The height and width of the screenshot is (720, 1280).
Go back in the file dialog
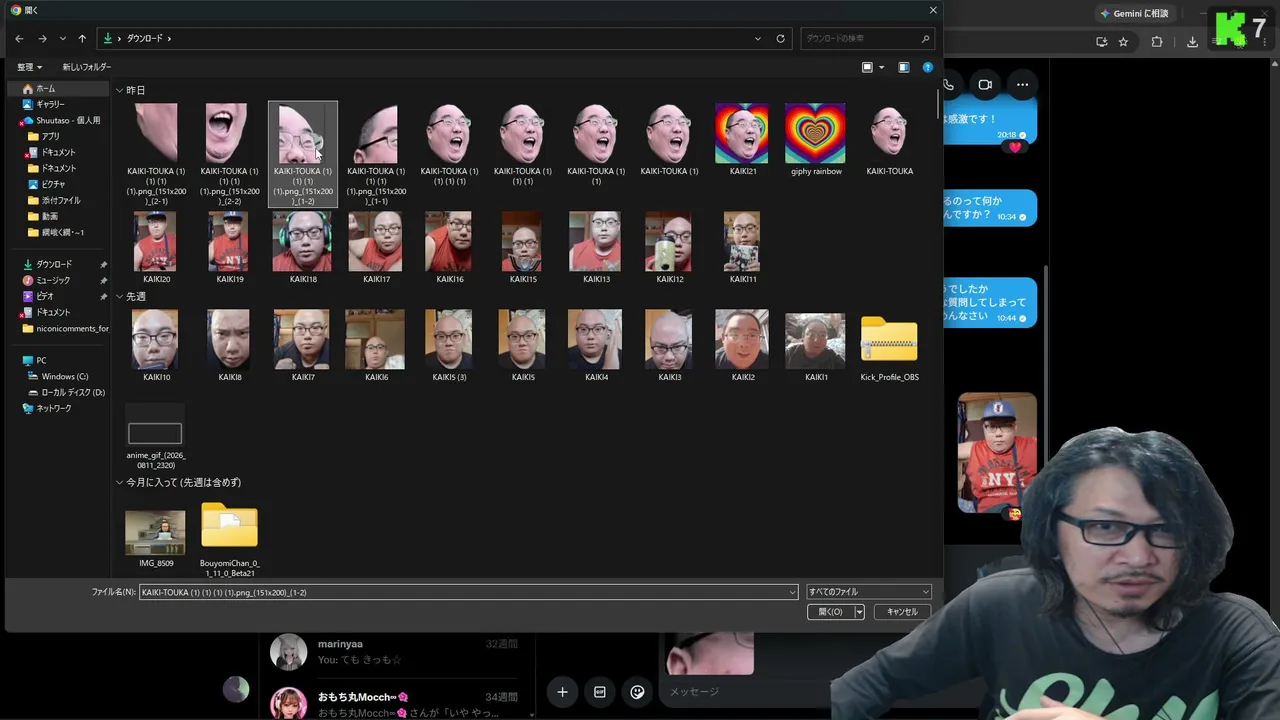pyautogui.click(x=19, y=38)
